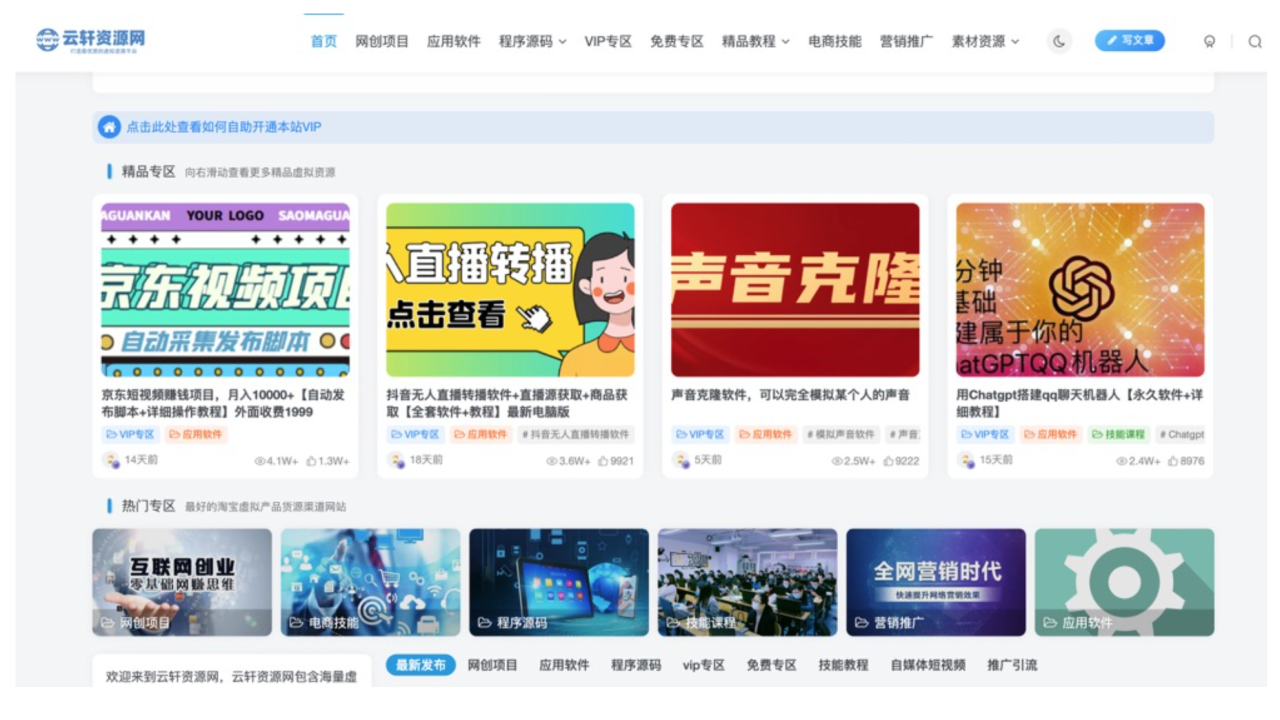Open the user account icon in header
The width and height of the screenshot is (1280, 720).
(x=1209, y=41)
